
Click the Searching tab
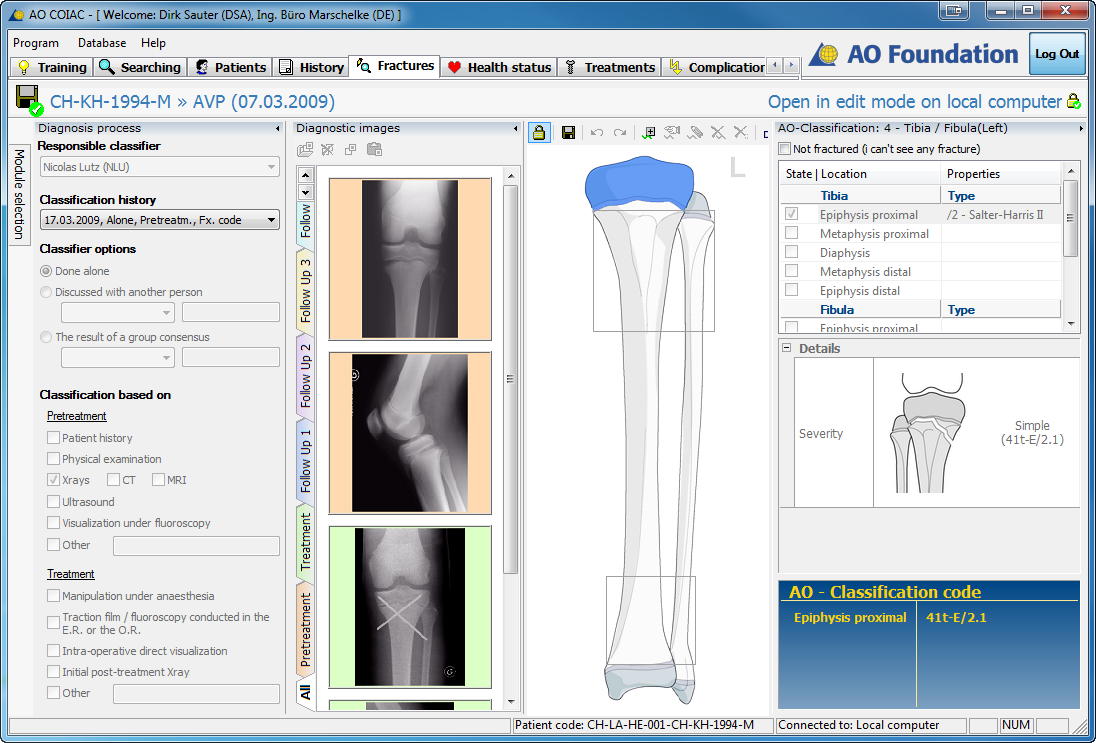(x=140, y=67)
